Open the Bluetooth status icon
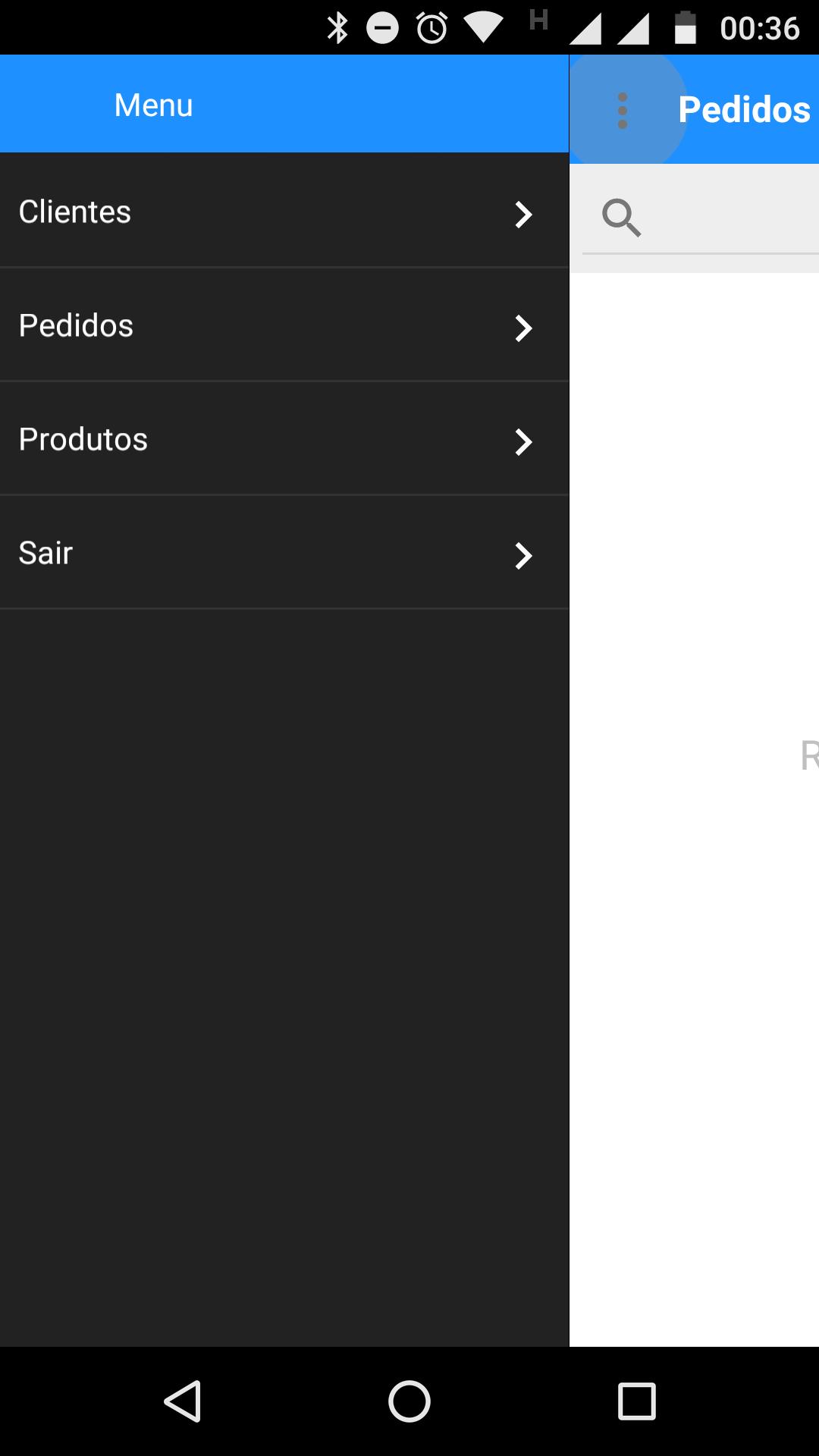The width and height of the screenshot is (819, 1456). 337,28
